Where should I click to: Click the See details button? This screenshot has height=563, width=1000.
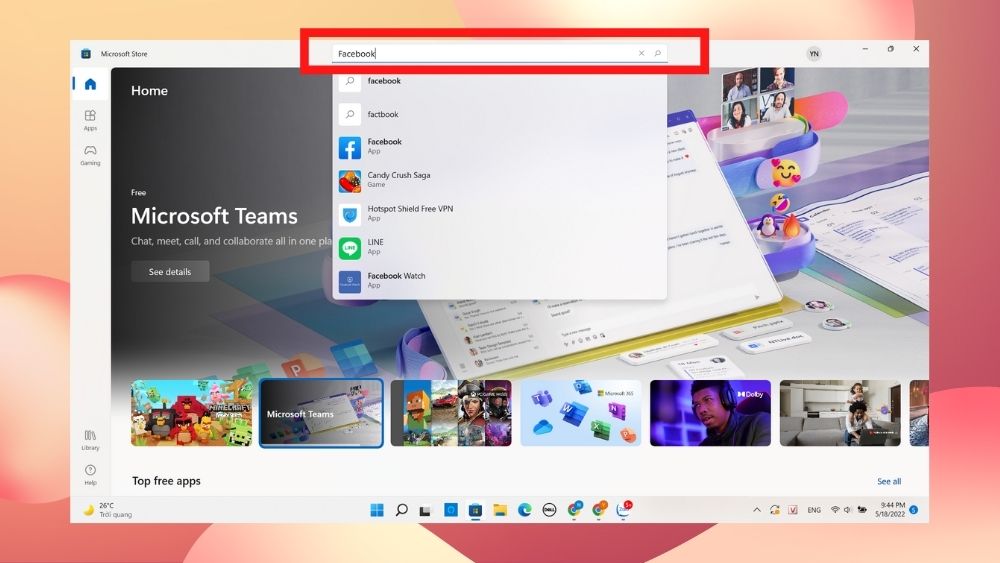(170, 272)
